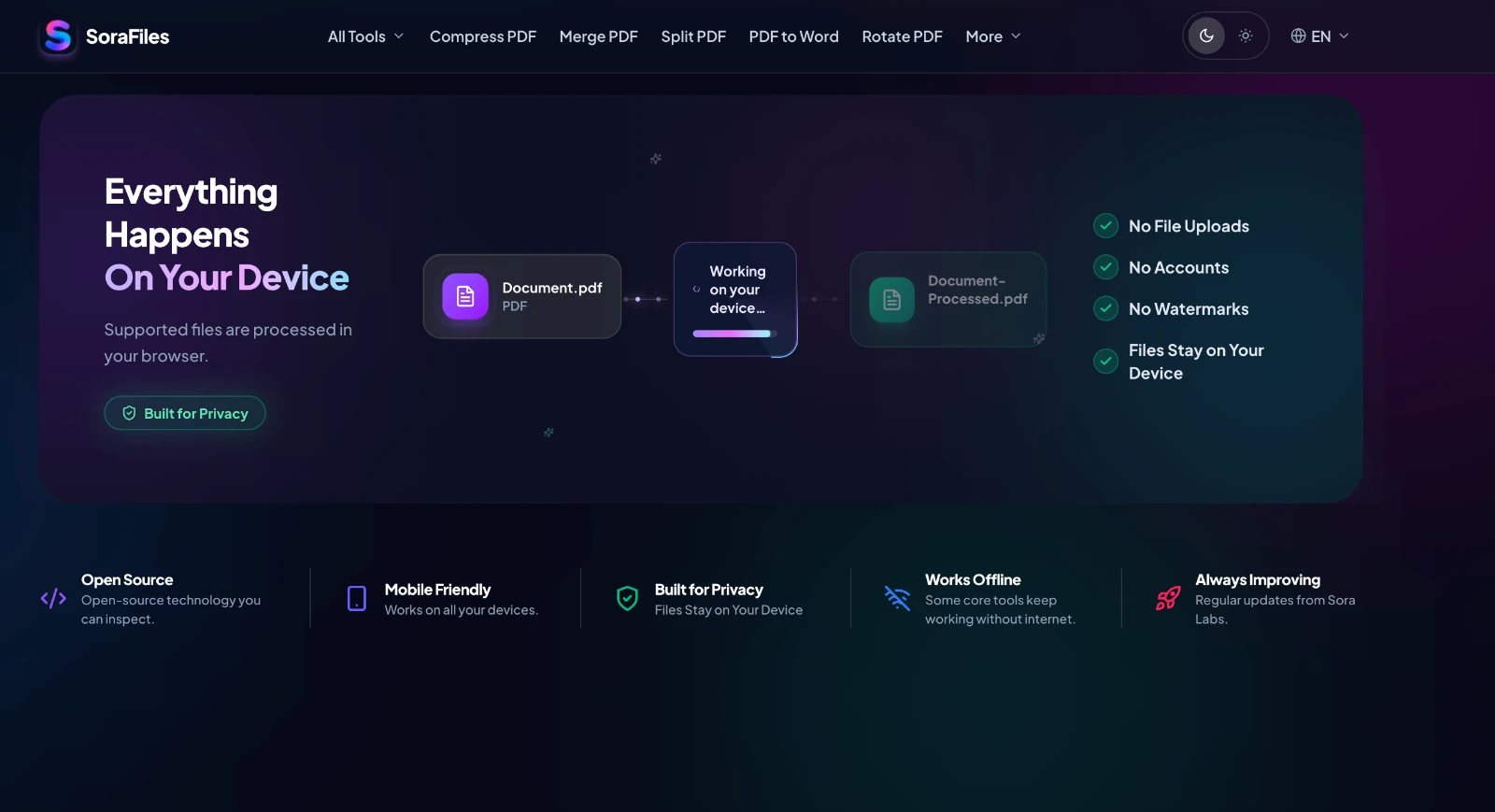
Task: Click the No File Uploads checkmark
Action: pyautogui.click(x=1105, y=226)
